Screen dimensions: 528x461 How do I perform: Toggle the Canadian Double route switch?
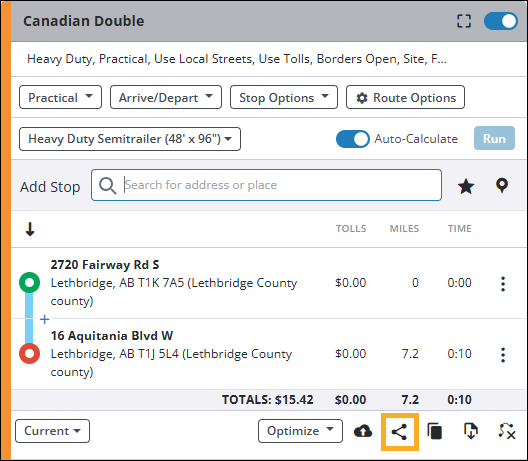501,21
